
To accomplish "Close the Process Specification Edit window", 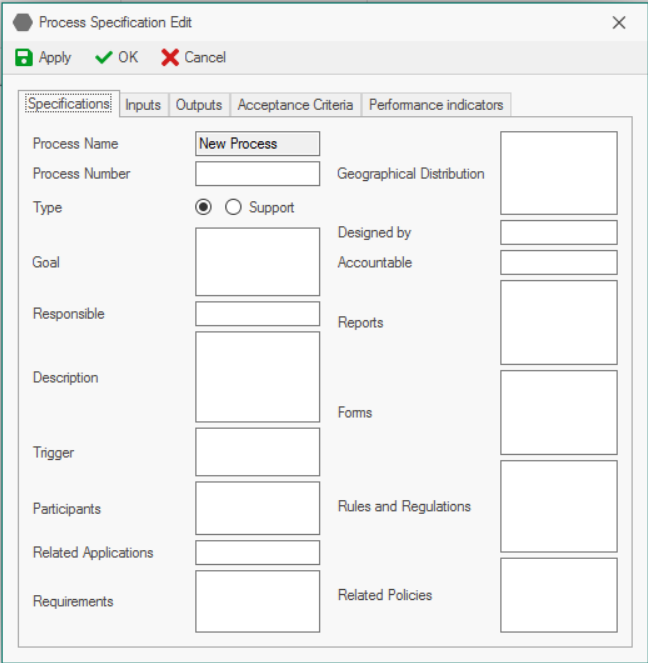I will point(619,22).
